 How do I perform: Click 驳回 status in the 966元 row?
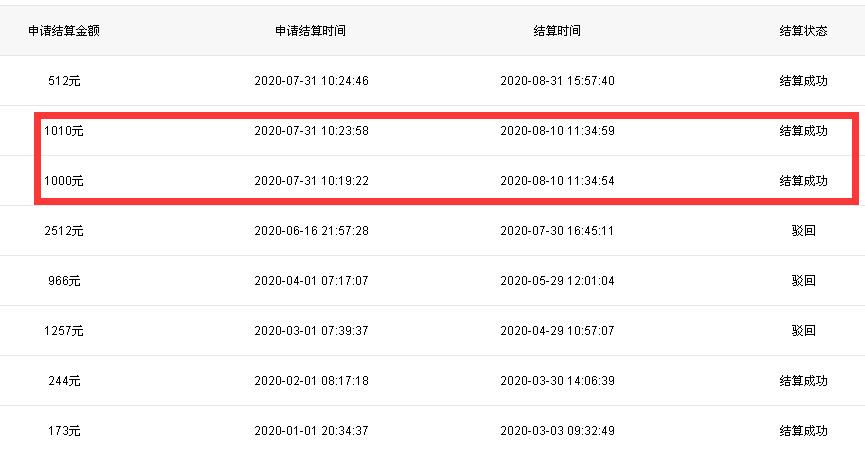click(803, 281)
